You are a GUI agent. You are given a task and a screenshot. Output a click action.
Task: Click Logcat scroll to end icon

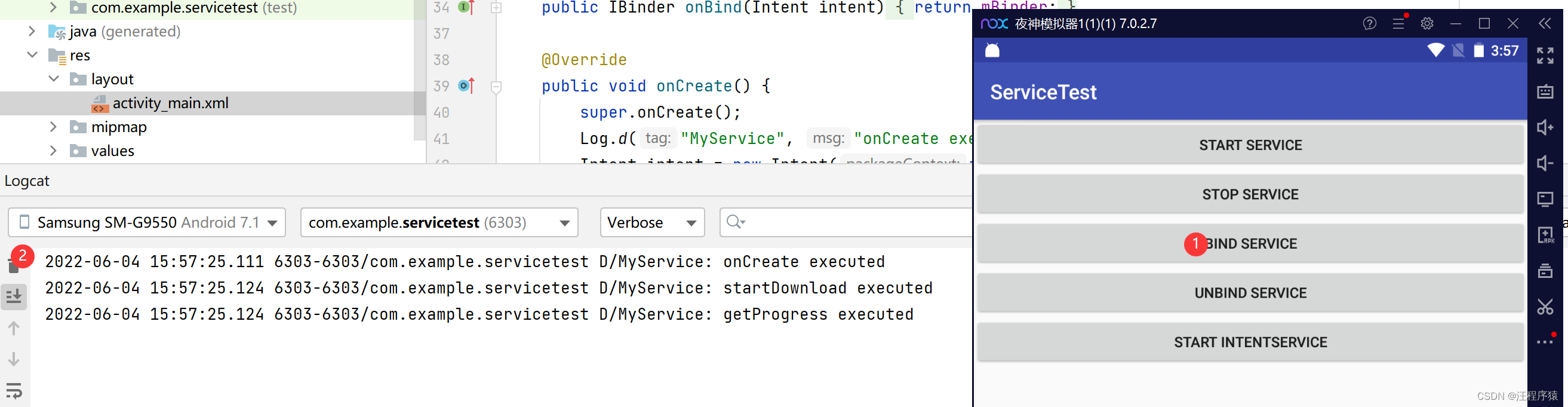pos(14,296)
